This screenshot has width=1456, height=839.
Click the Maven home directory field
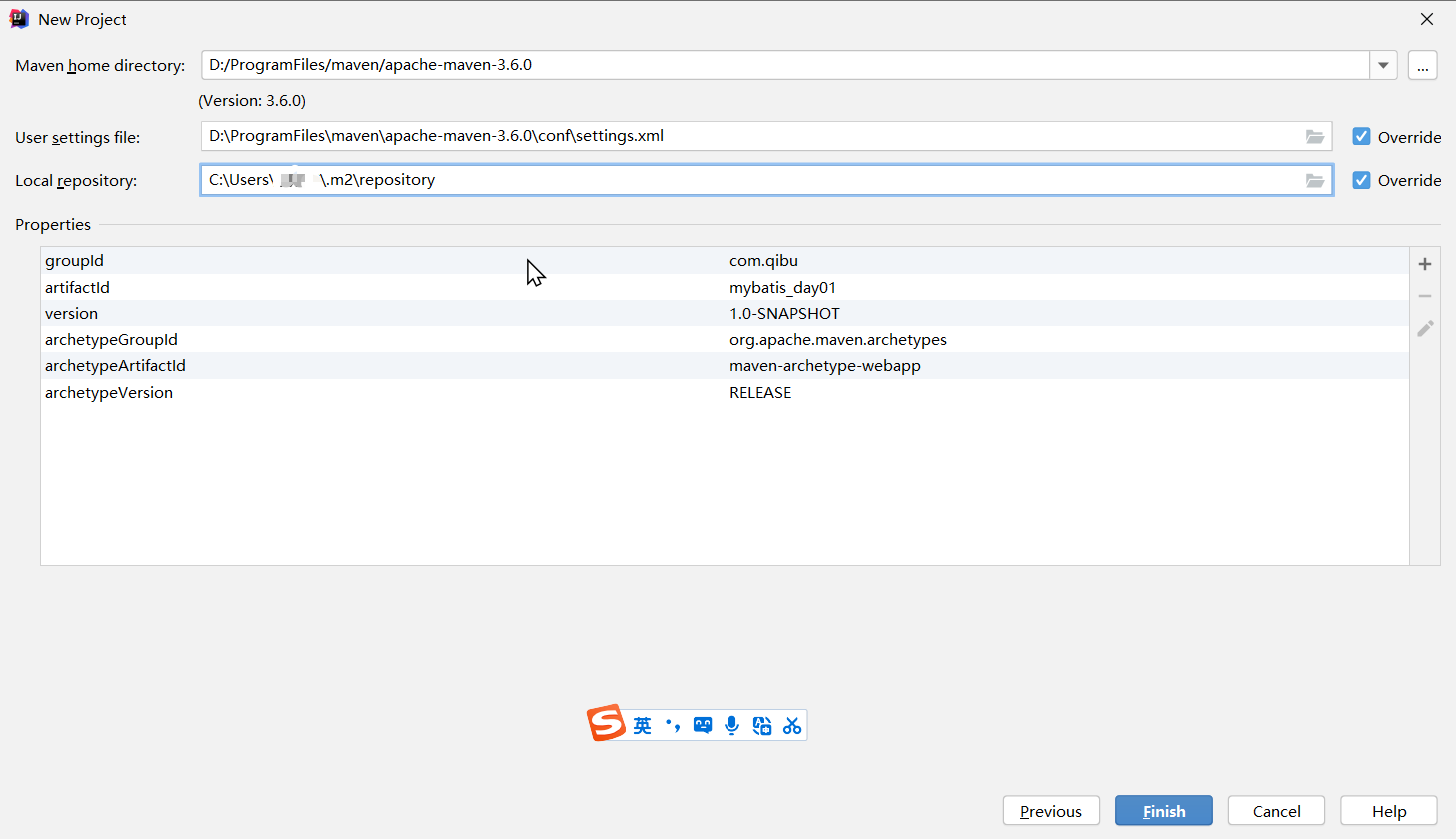(x=784, y=65)
